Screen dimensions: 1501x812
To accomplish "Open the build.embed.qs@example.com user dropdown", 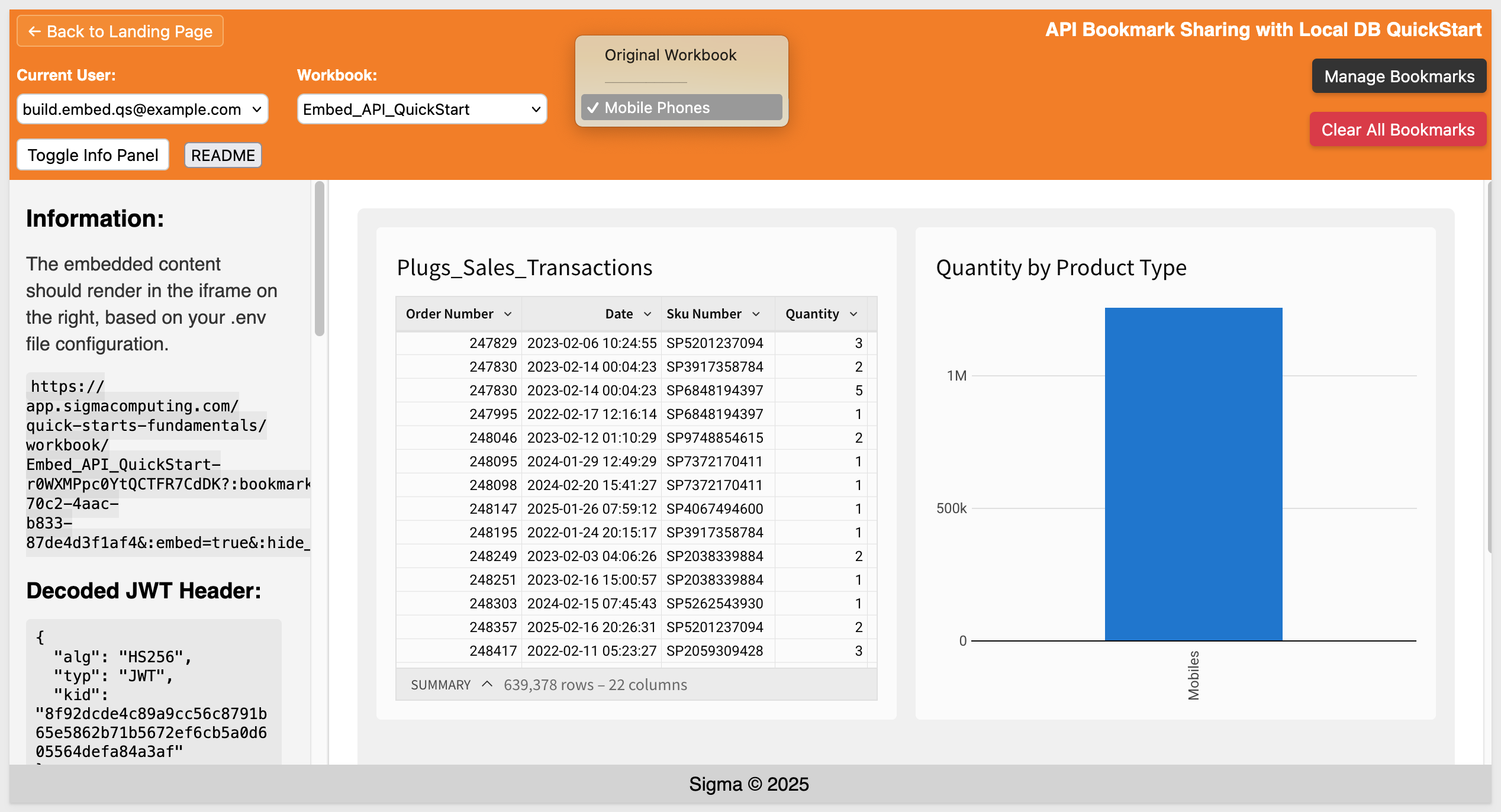I will click(131, 109).
